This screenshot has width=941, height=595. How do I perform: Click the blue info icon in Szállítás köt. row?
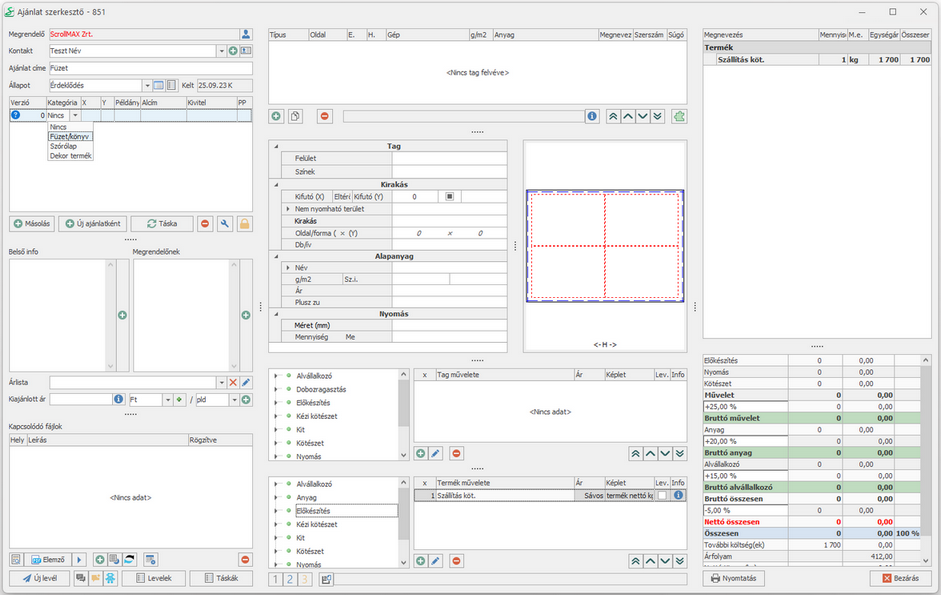[x=678, y=495]
